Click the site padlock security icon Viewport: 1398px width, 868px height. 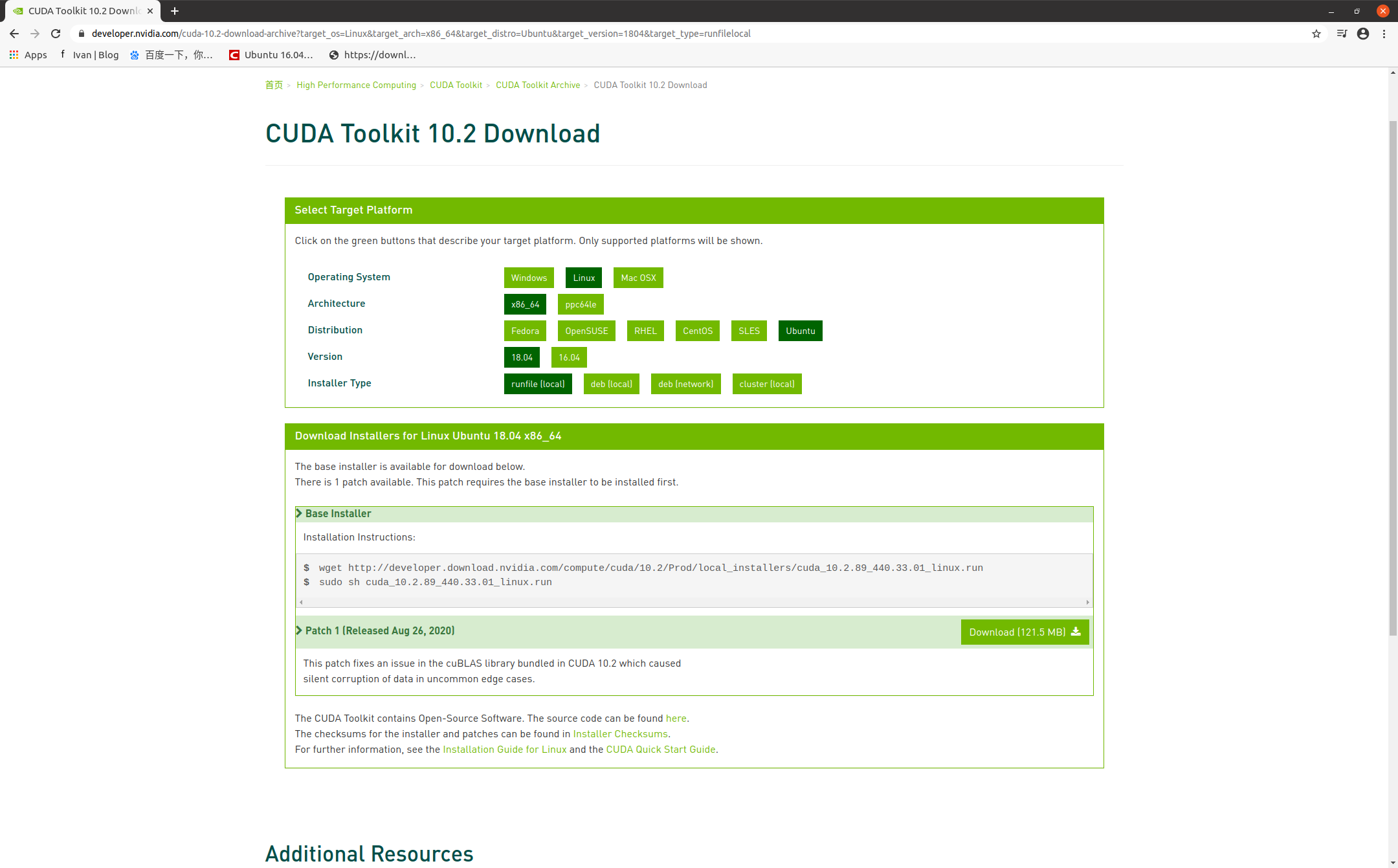click(81, 34)
